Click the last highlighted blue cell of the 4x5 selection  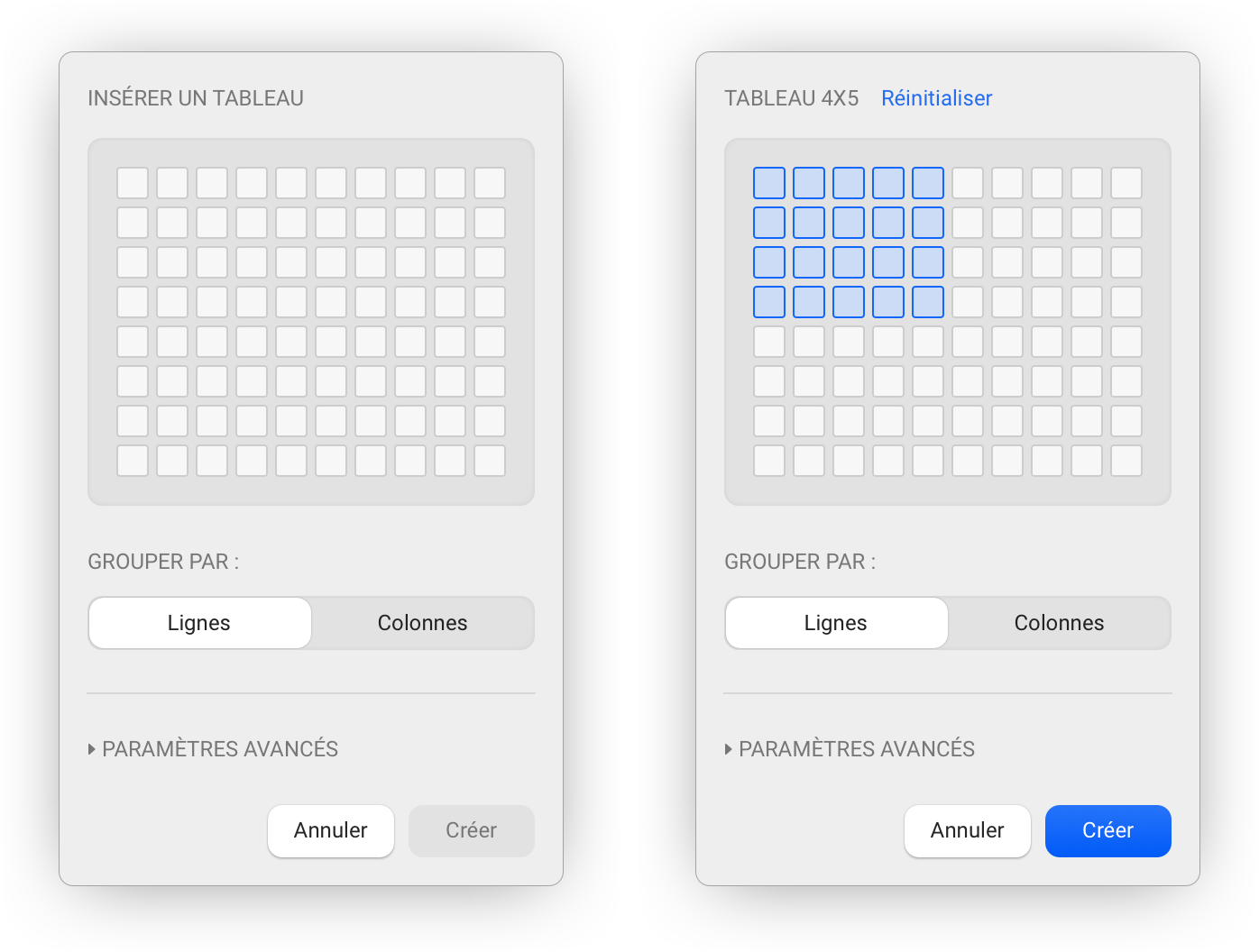click(927, 301)
